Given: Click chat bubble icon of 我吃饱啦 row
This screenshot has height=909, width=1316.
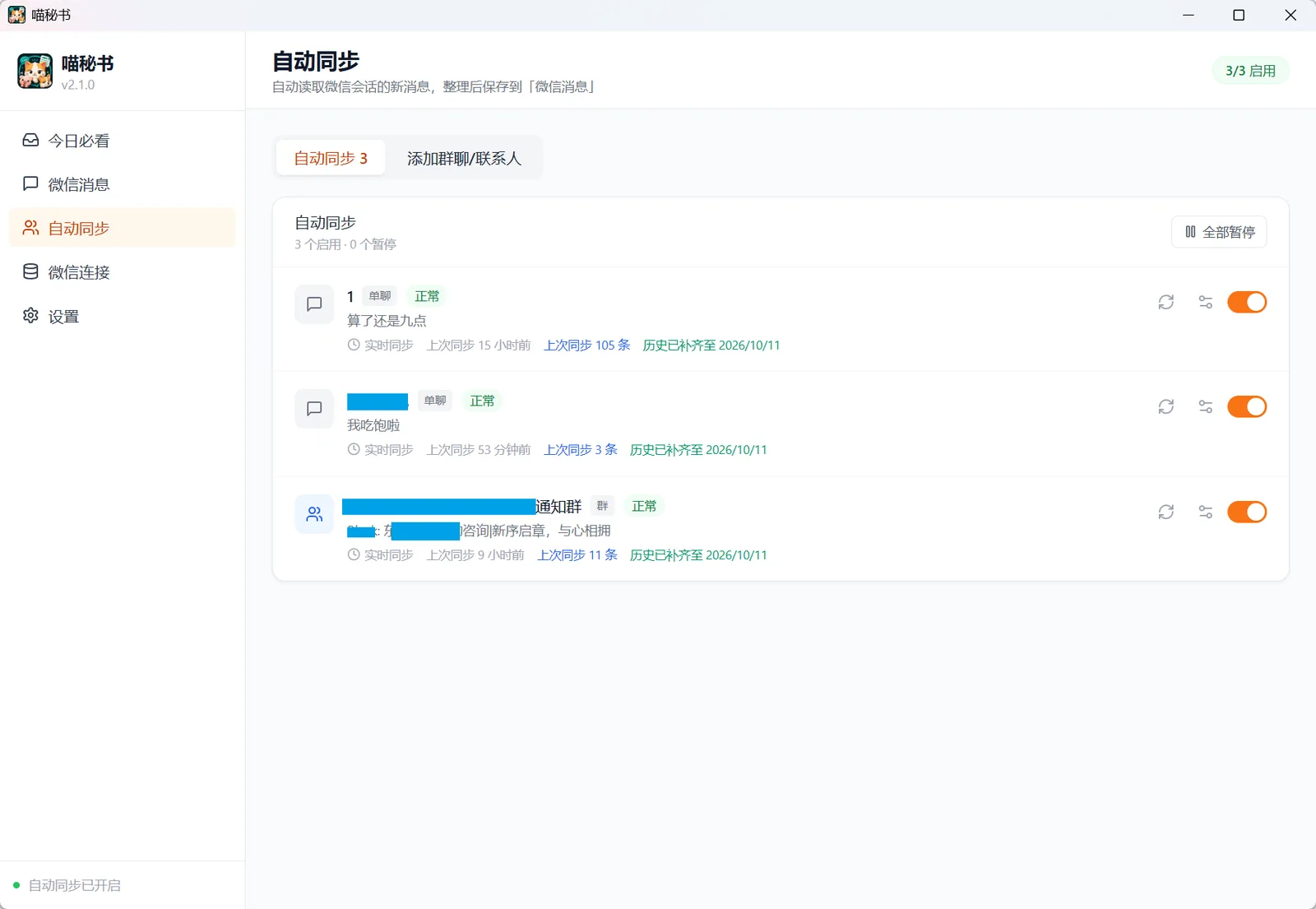Looking at the screenshot, I should 314,409.
